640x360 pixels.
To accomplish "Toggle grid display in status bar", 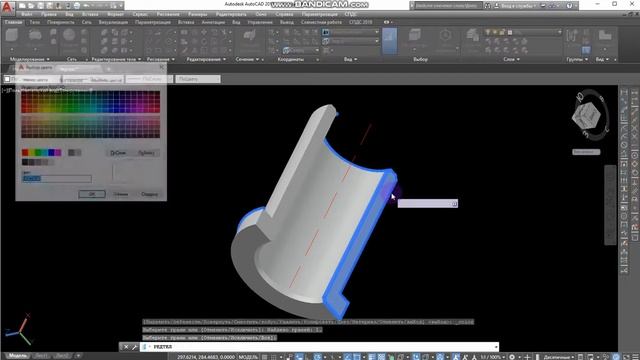I will [265, 357].
